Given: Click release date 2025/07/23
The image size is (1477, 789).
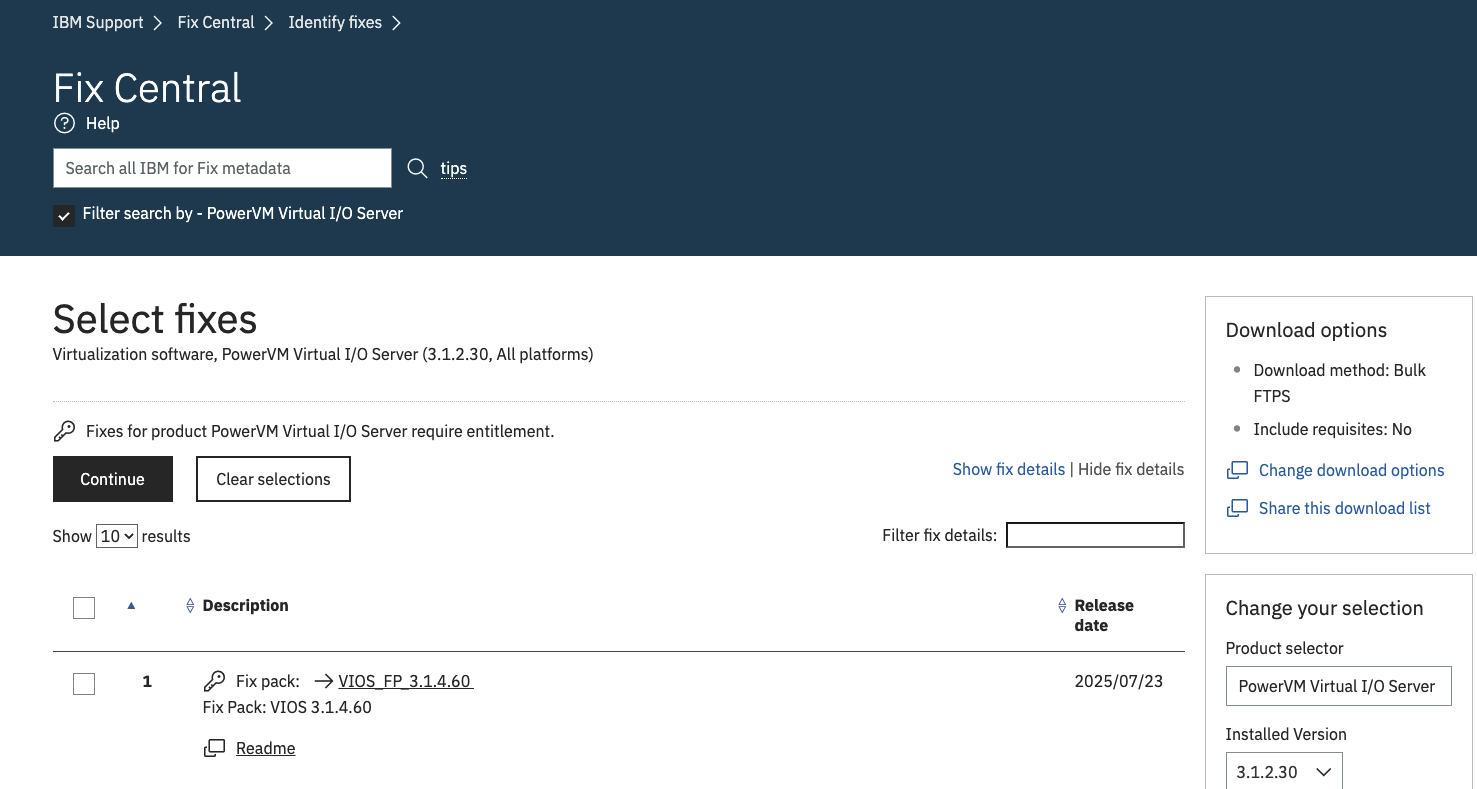Looking at the screenshot, I should pyautogui.click(x=1119, y=681).
